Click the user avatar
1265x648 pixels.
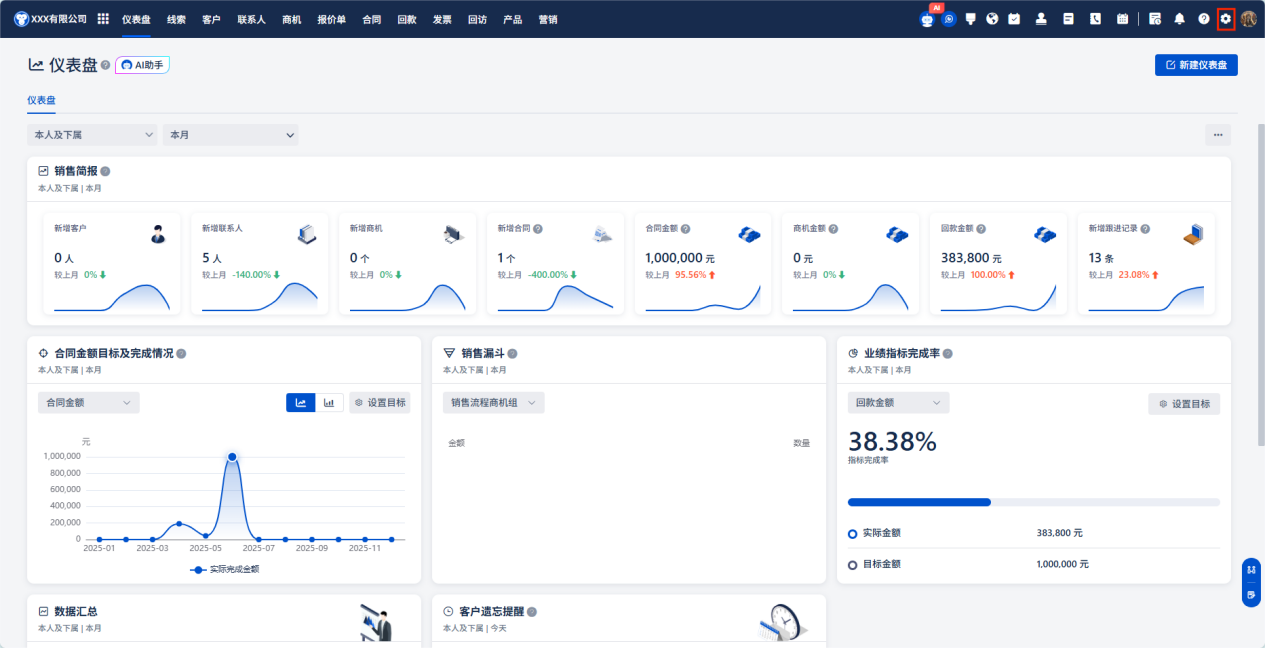click(x=1248, y=19)
